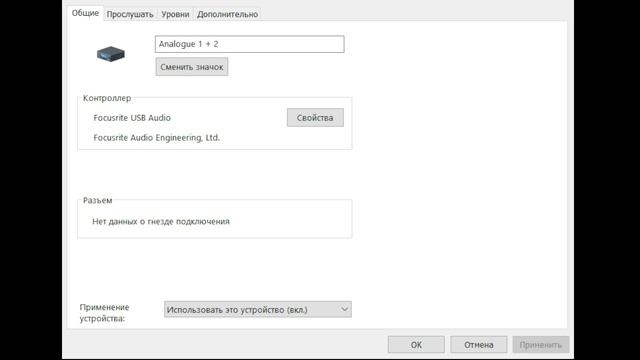This screenshot has height=360, width=640.
Task: Click the Разъем group label
Action: pyautogui.click(x=98, y=200)
